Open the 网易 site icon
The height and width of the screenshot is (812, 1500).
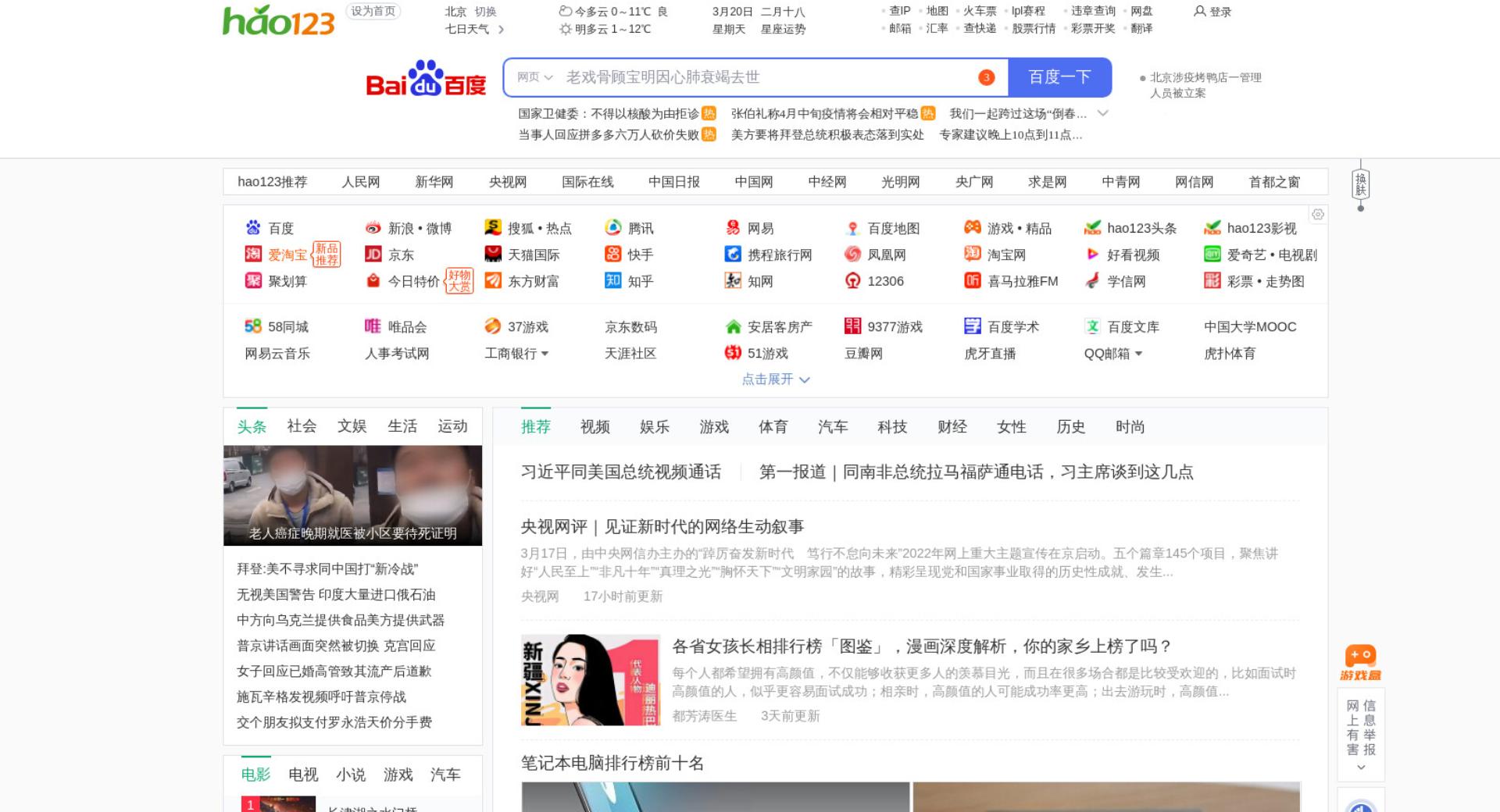pos(733,228)
